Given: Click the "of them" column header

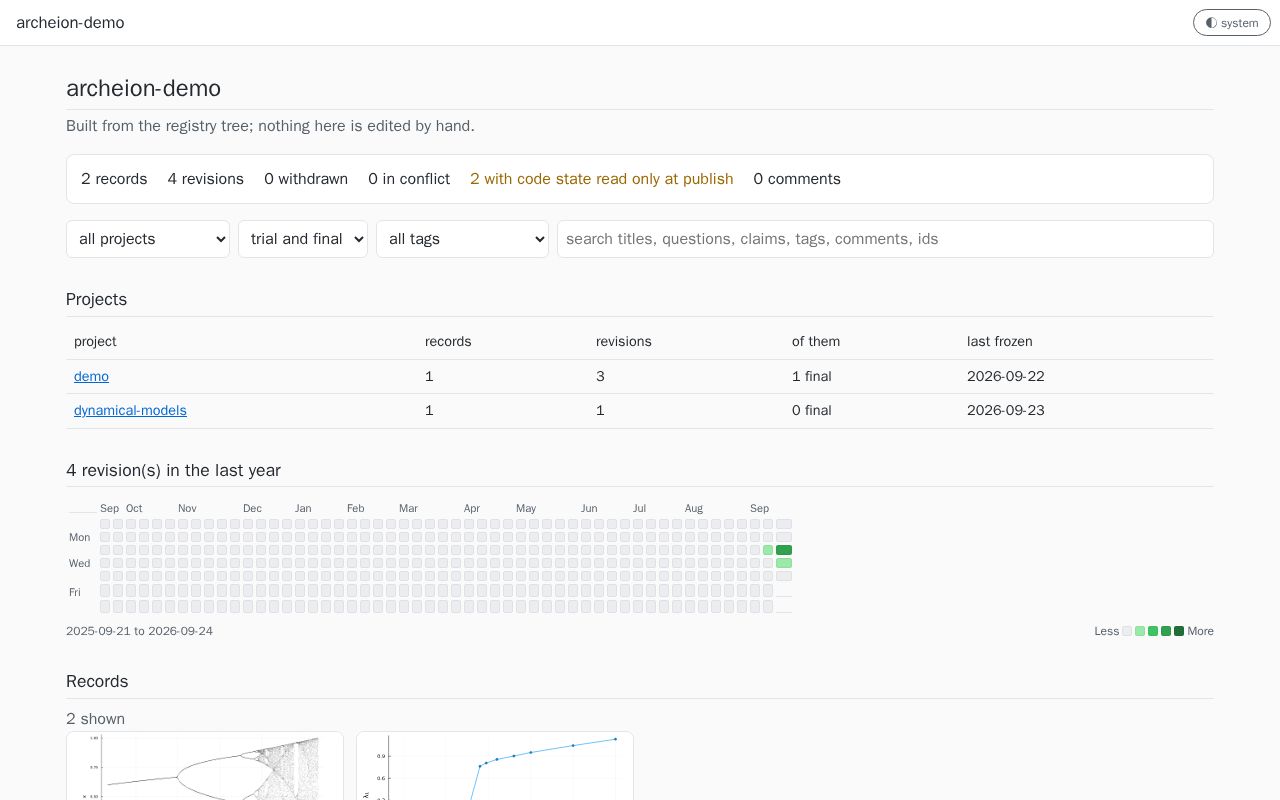Looking at the screenshot, I should (816, 341).
